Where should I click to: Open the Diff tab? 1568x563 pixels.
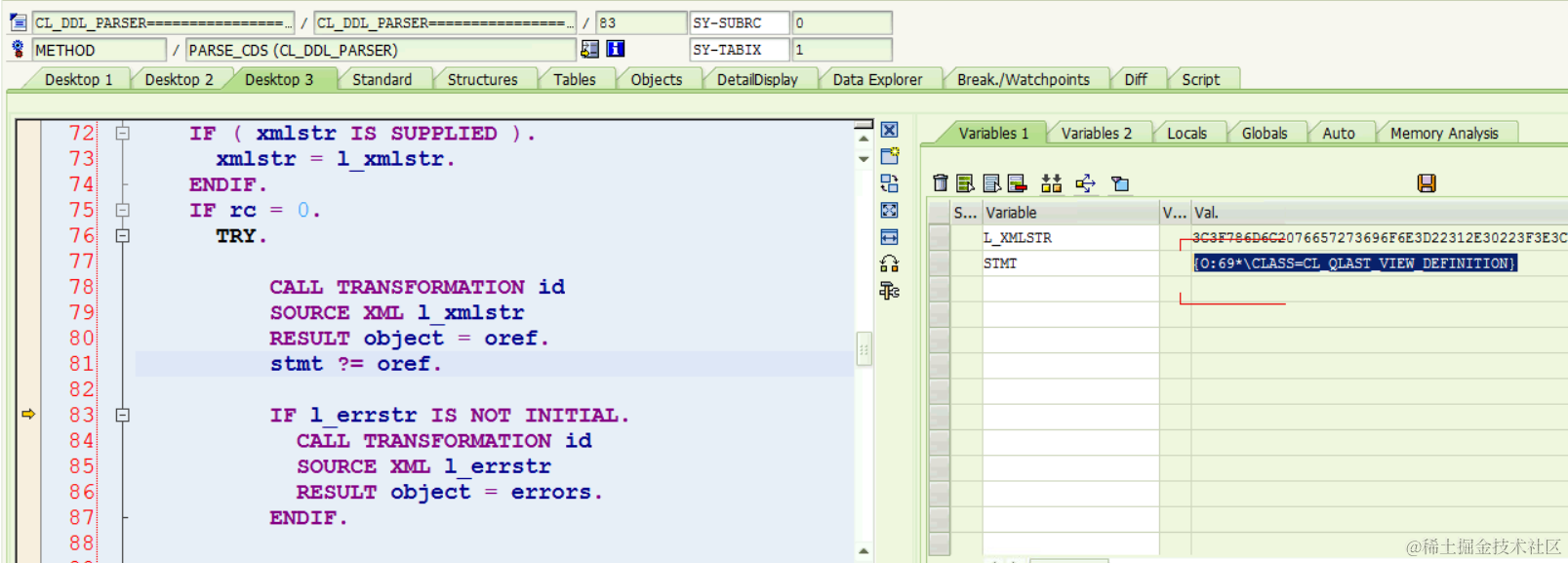click(x=1136, y=79)
